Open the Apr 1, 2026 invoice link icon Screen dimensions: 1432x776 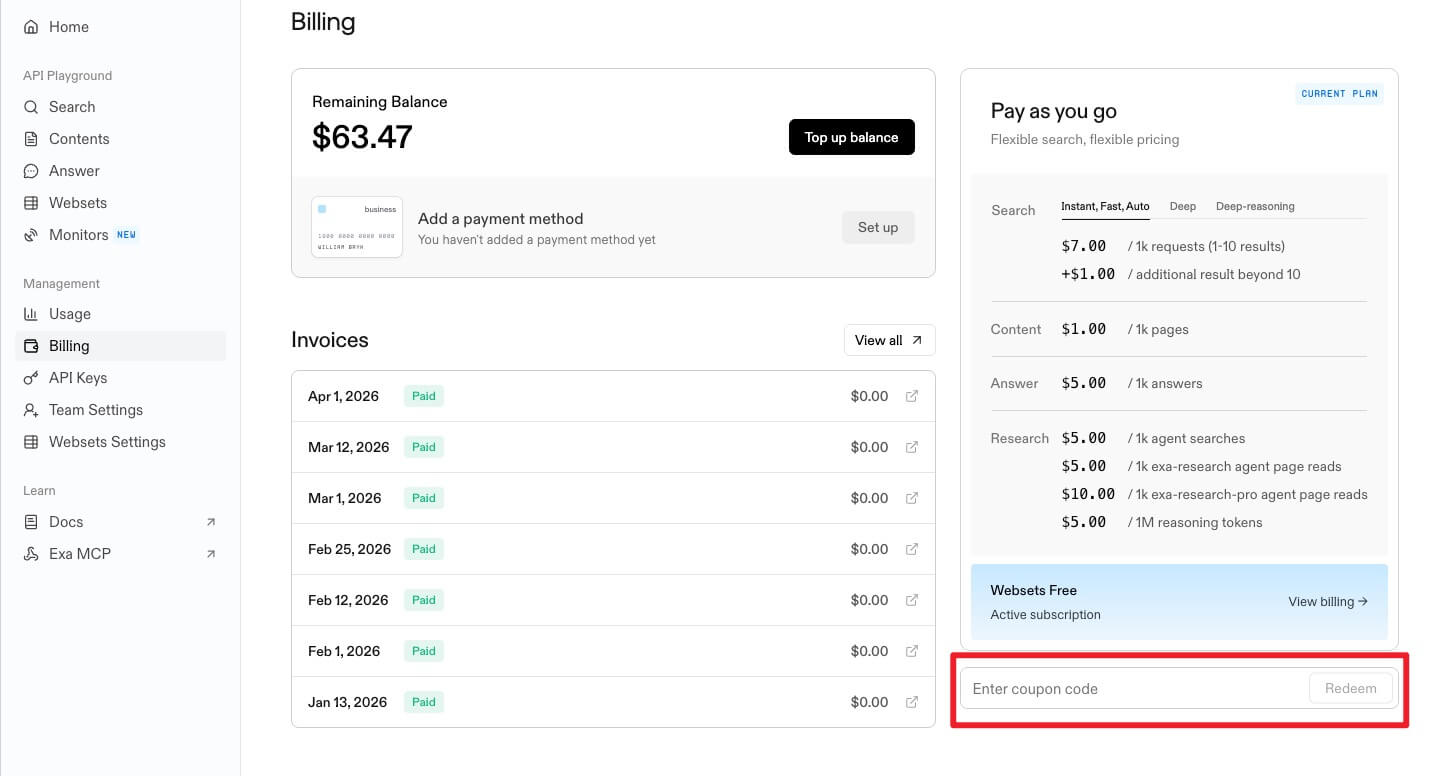pyautogui.click(x=912, y=396)
